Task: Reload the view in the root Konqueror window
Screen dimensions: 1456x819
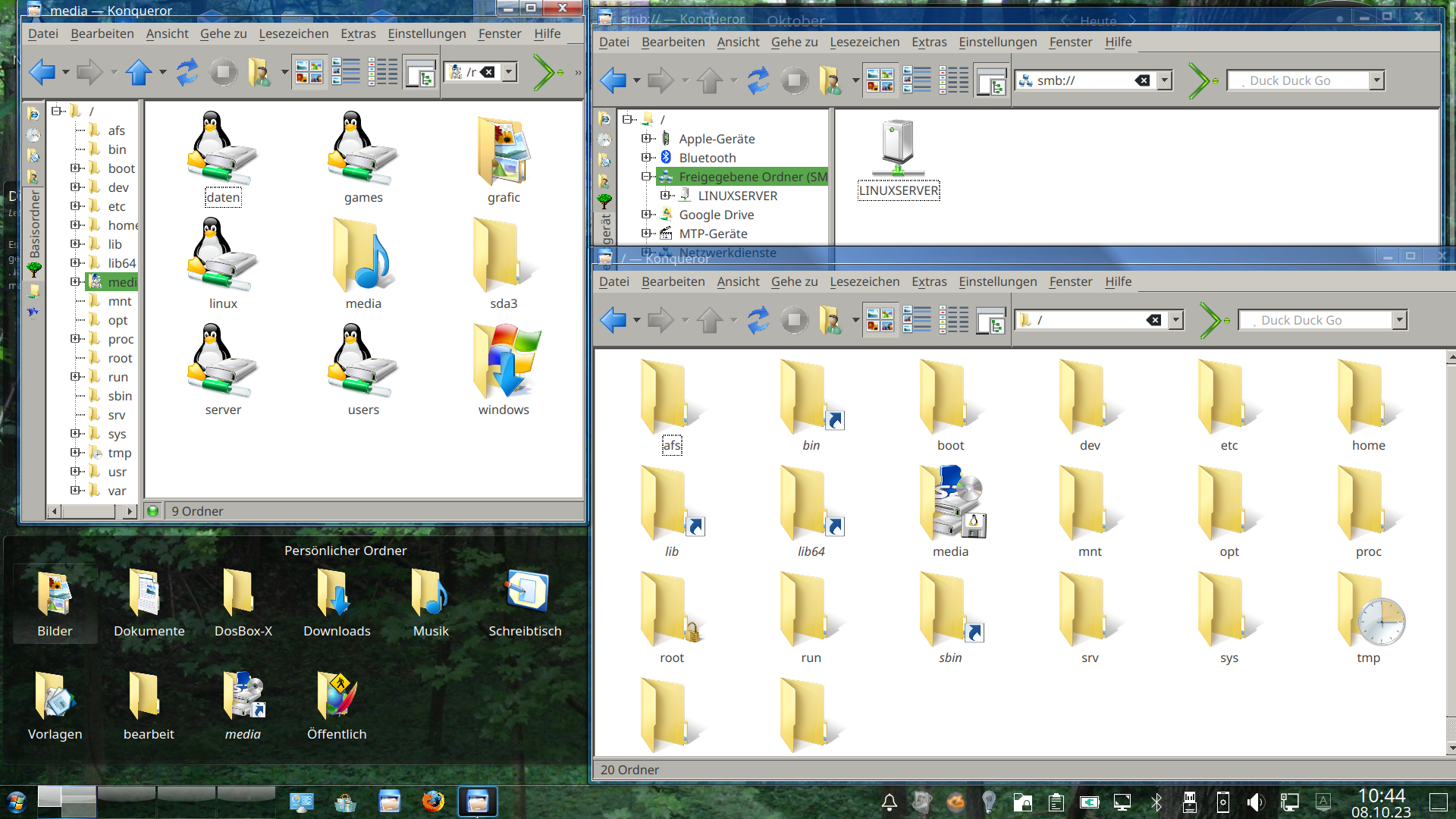Action: coord(758,320)
